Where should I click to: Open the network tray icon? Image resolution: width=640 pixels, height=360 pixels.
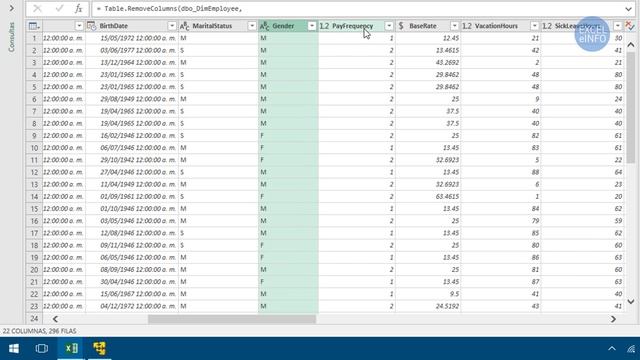tap(631, 349)
